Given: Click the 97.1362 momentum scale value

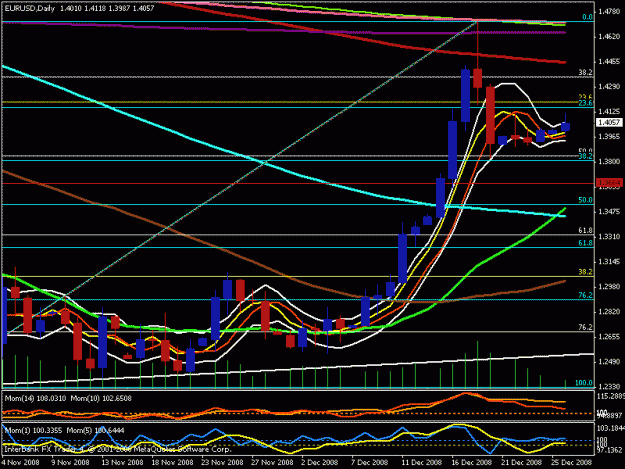Looking at the screenshot, I should coord(610,449).
